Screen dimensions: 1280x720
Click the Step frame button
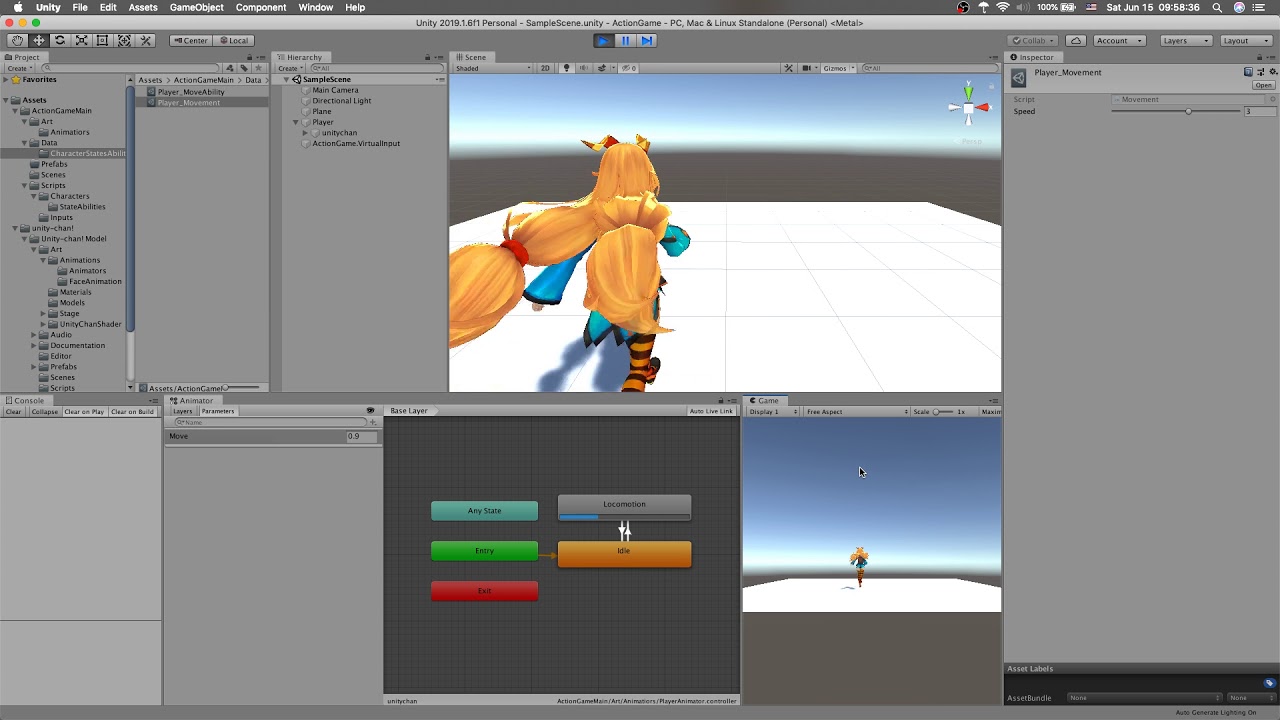pyautogui.click(x=647, y=41)
